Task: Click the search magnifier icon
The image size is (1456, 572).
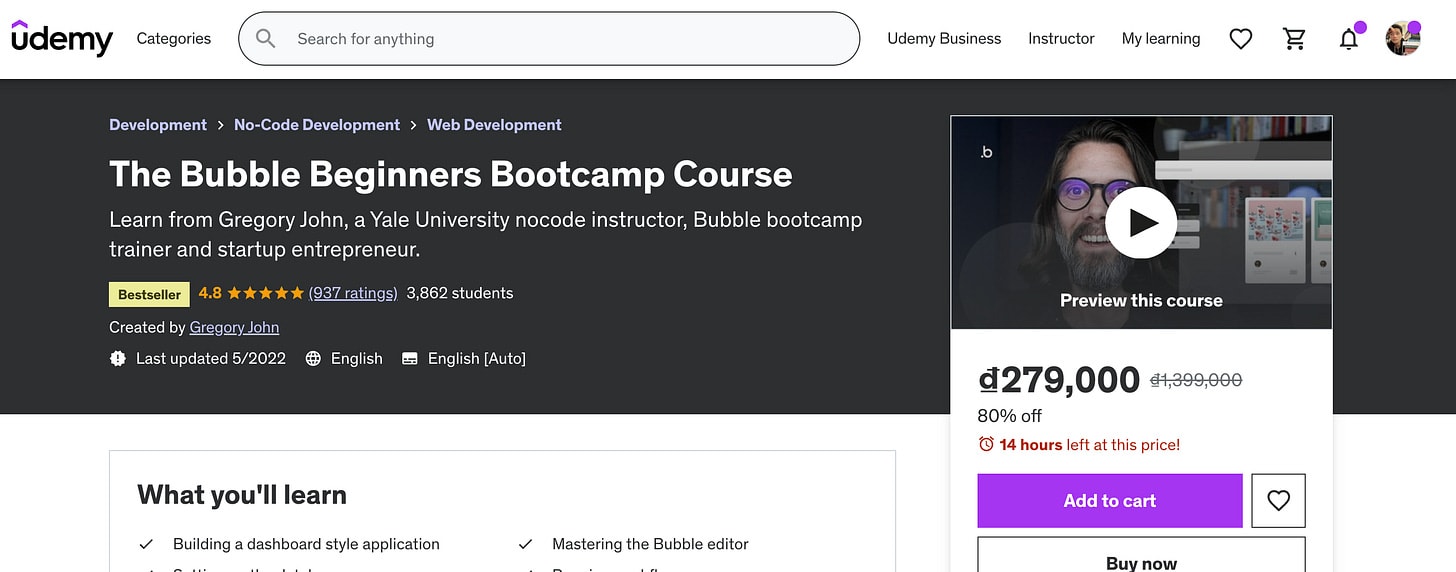Action: (x=265, y=38)
